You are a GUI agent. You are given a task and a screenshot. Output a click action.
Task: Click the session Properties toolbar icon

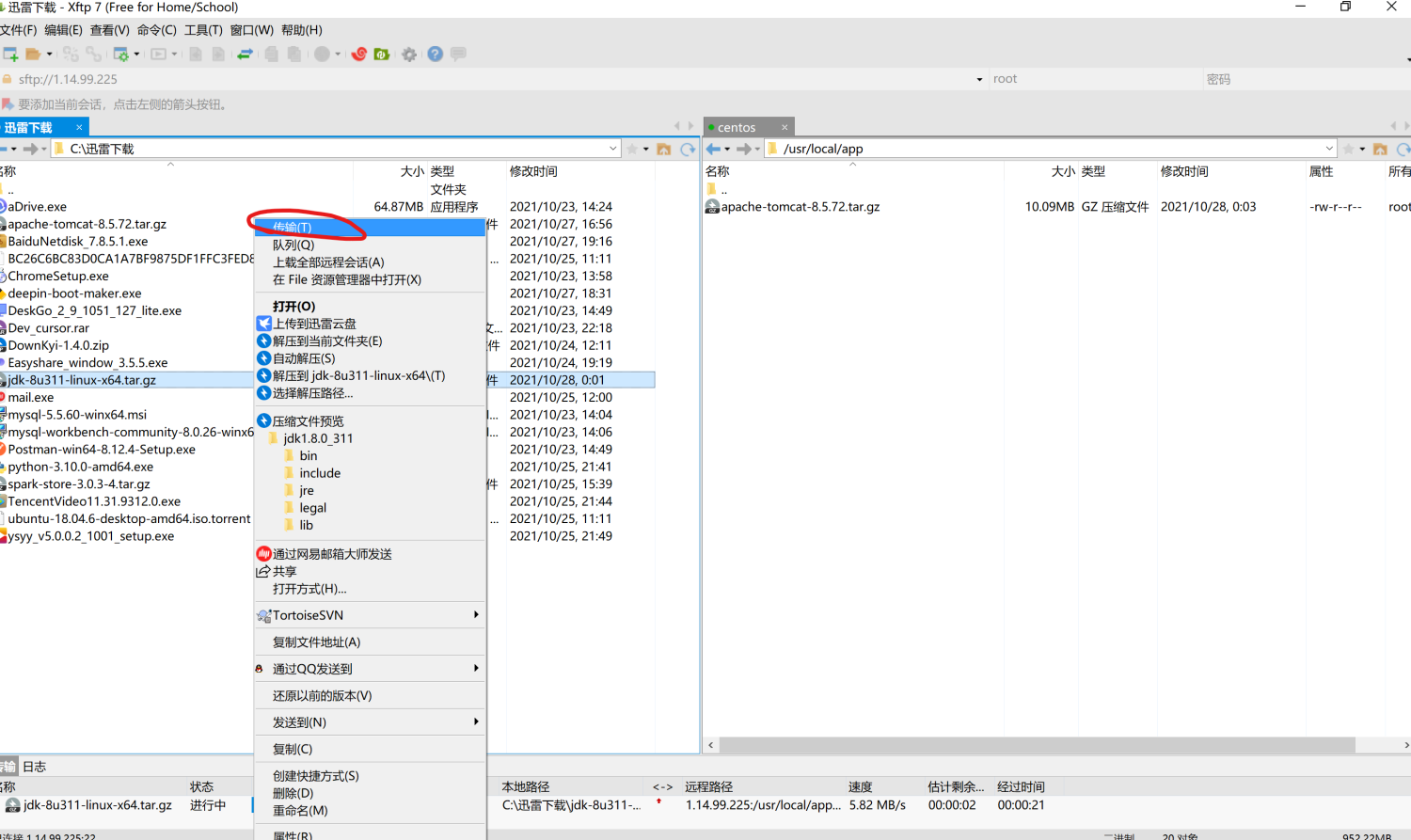click(121, 55)
